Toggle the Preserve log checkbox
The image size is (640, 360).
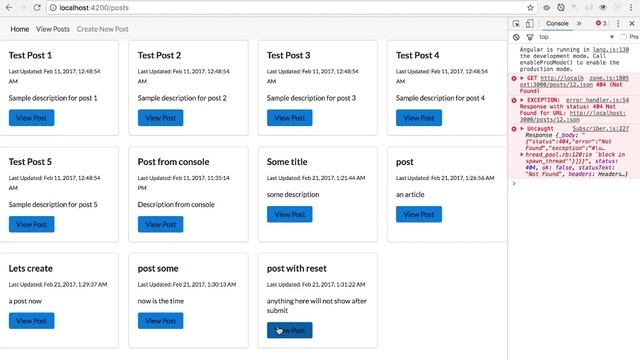[623, 37]
